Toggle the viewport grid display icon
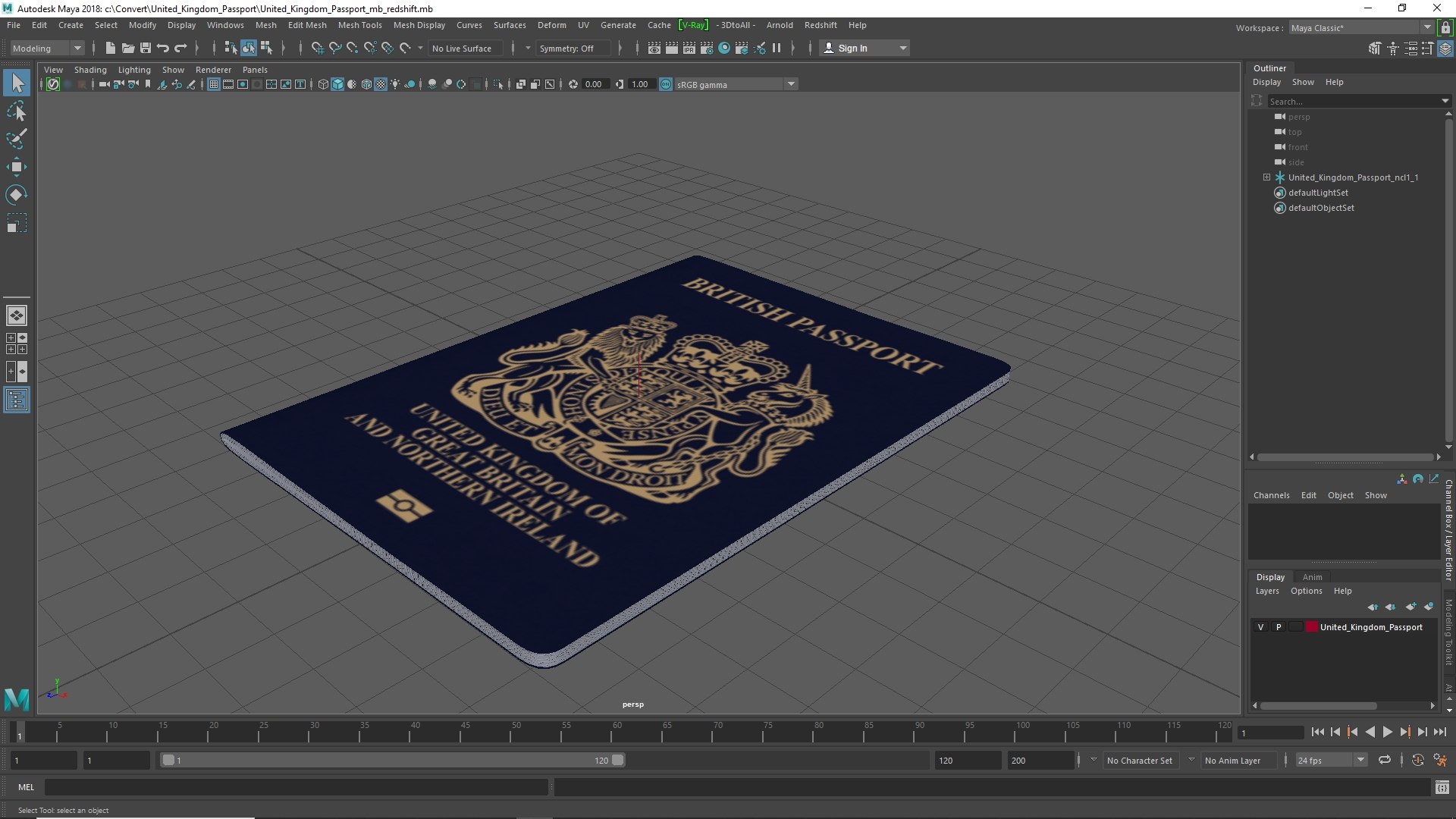1456x819 pixels. pyautogui.click(x=214, y=84)
